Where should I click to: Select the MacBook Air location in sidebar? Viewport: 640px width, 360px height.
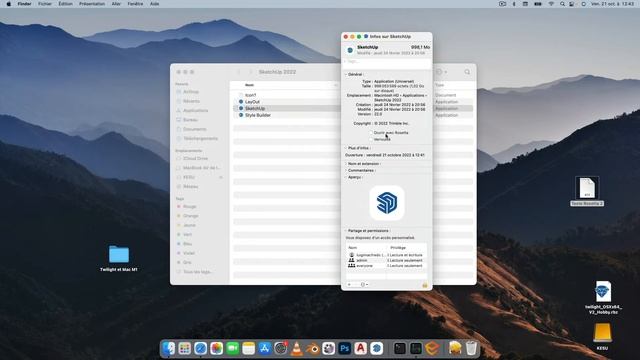201,168
